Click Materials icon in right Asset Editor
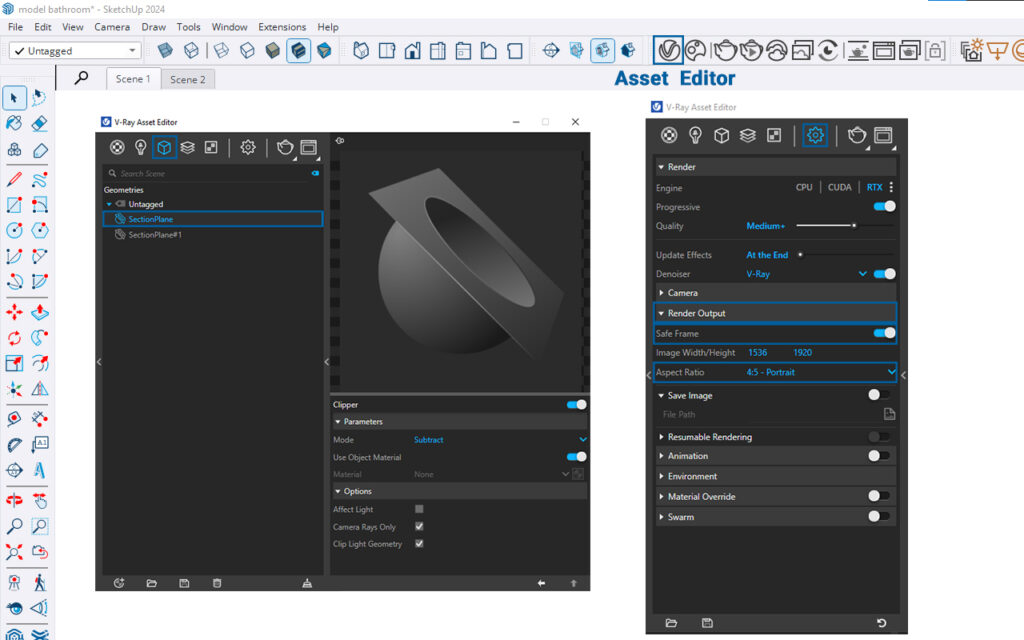This screenshot has height=640, width=1024. tap(670, 135)
